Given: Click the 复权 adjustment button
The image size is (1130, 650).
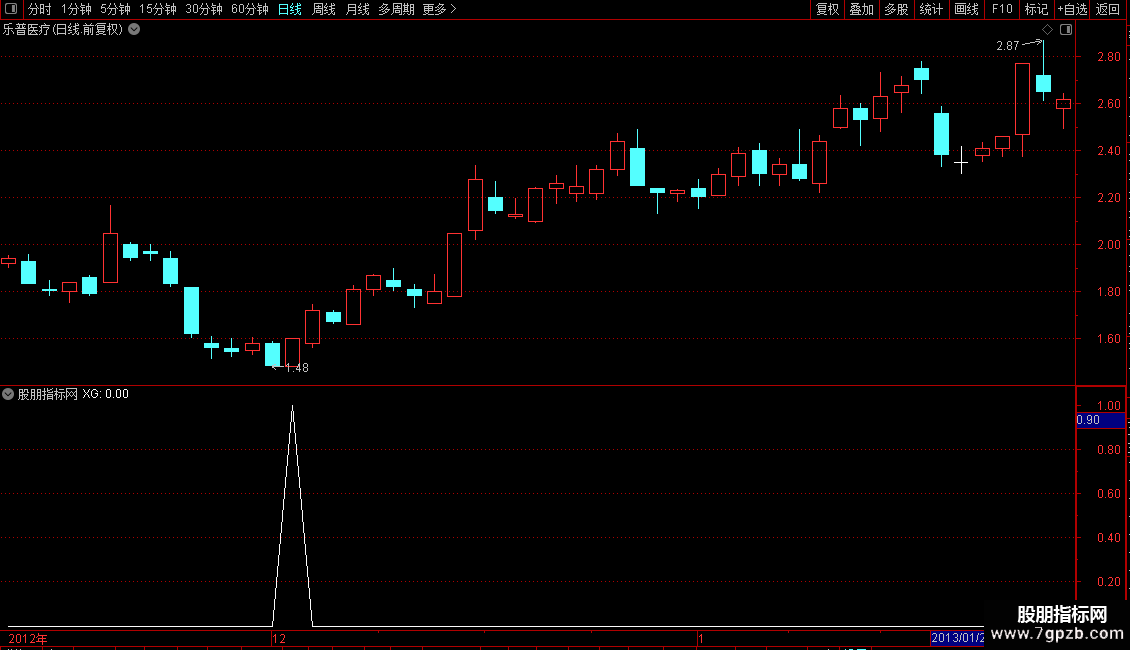Looking at the screenshot, I should (x=827, y=9).
